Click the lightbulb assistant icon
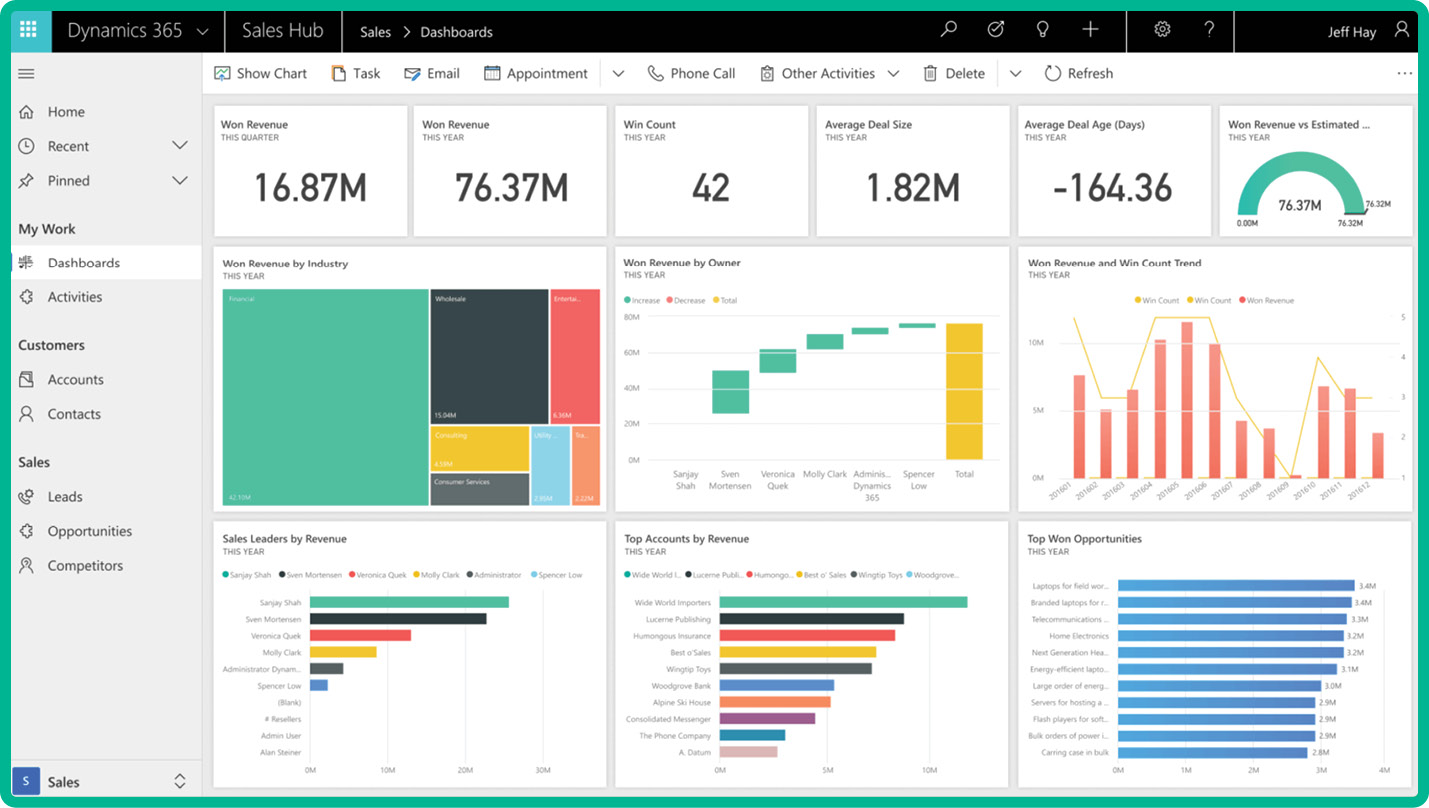 click(x=1042, y=30)
